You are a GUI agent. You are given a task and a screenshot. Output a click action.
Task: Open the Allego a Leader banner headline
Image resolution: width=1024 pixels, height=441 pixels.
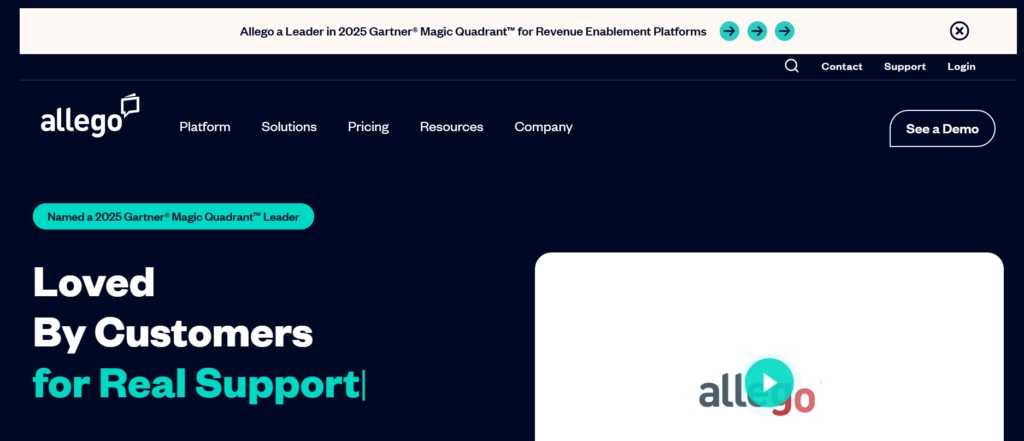[x=473, y=31]
